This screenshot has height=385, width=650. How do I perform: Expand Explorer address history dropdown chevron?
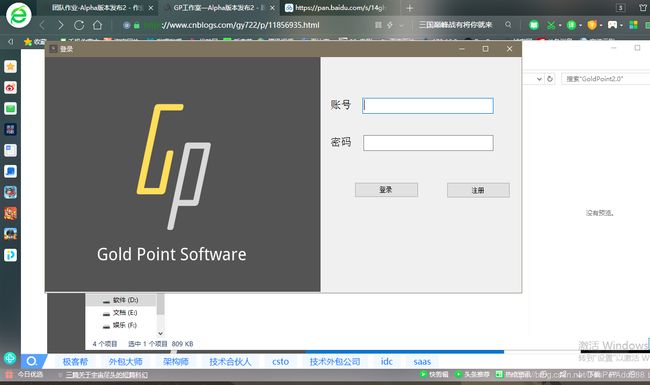pyautogui.click(x=539, y=79)
